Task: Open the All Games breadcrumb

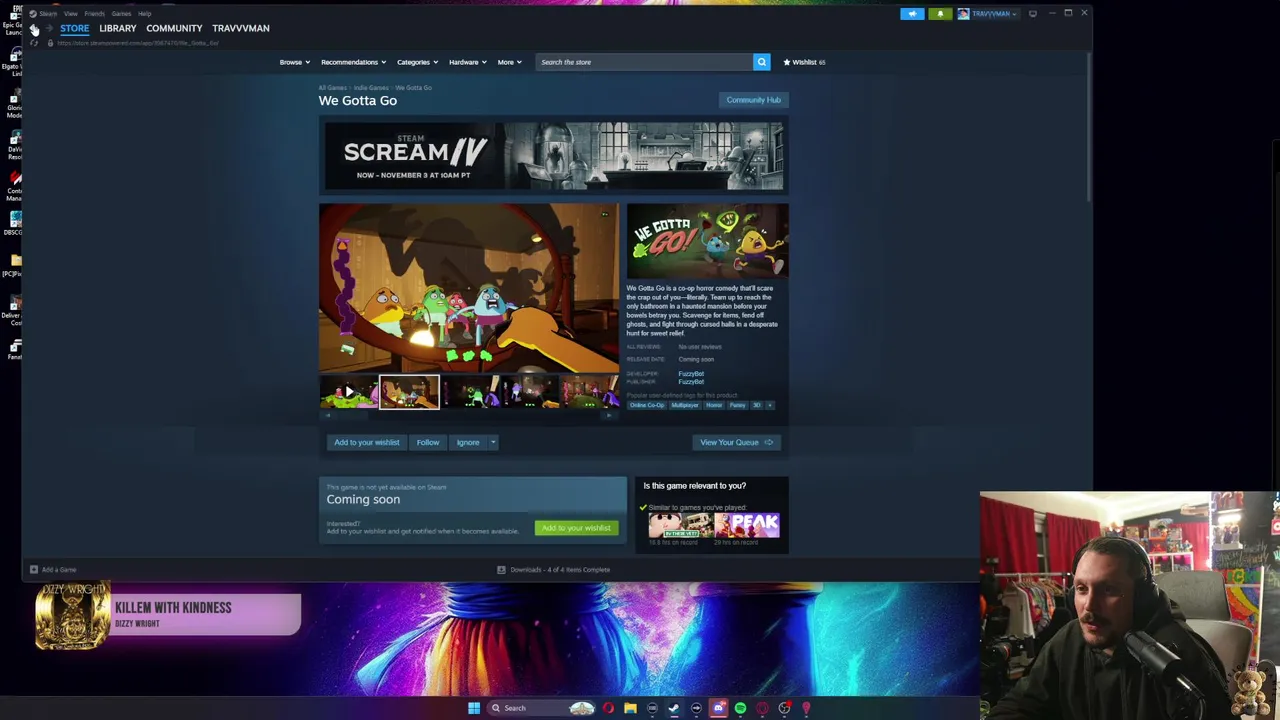Action: 332,88
